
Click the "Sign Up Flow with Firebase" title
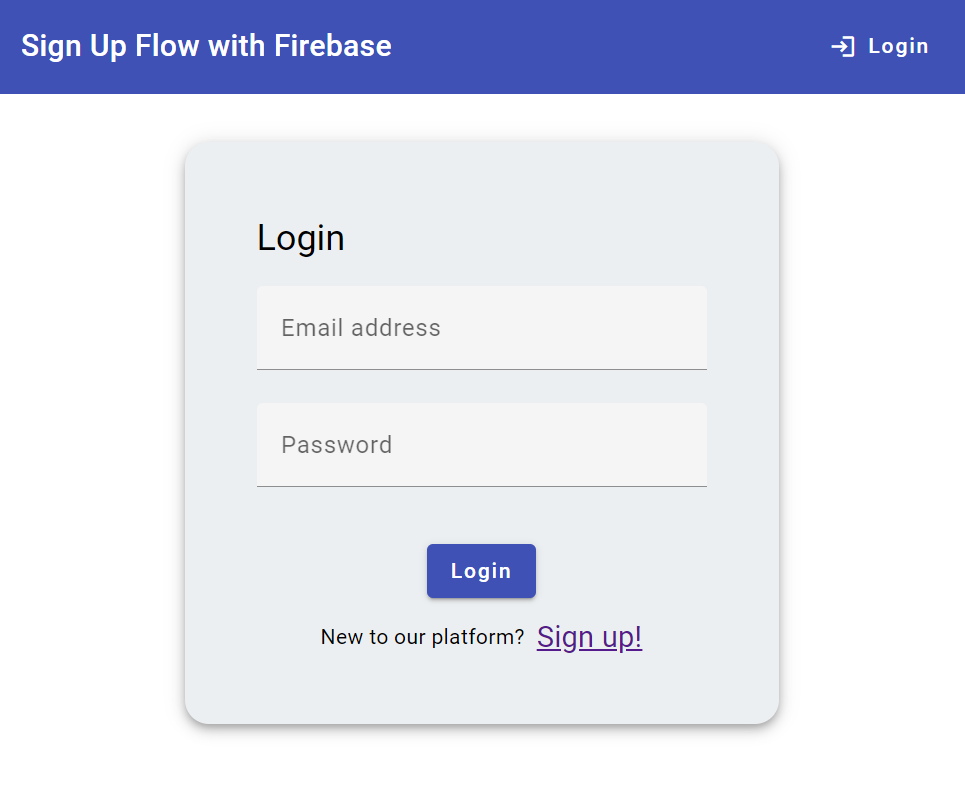pos(206,46)
